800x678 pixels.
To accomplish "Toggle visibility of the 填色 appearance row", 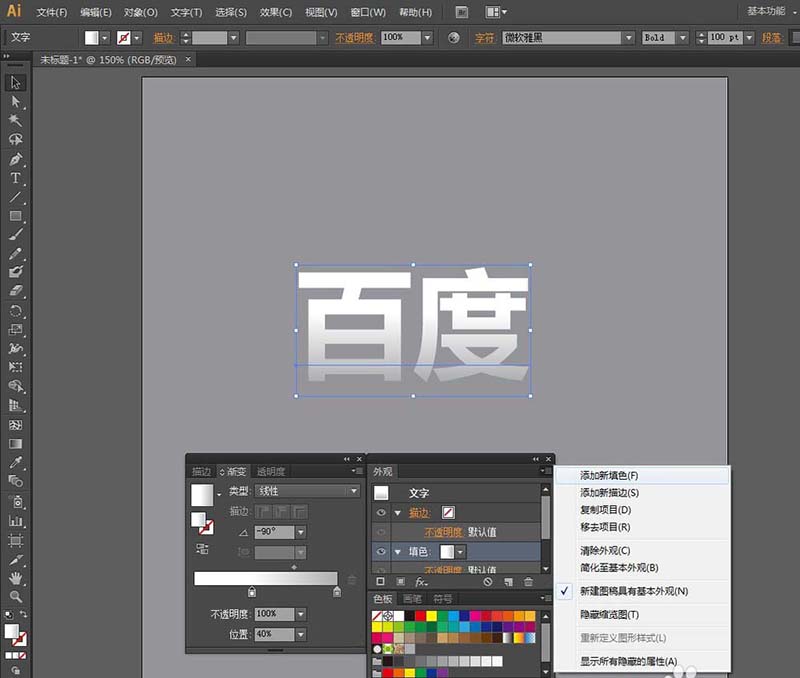I will [x=381, y=551].
